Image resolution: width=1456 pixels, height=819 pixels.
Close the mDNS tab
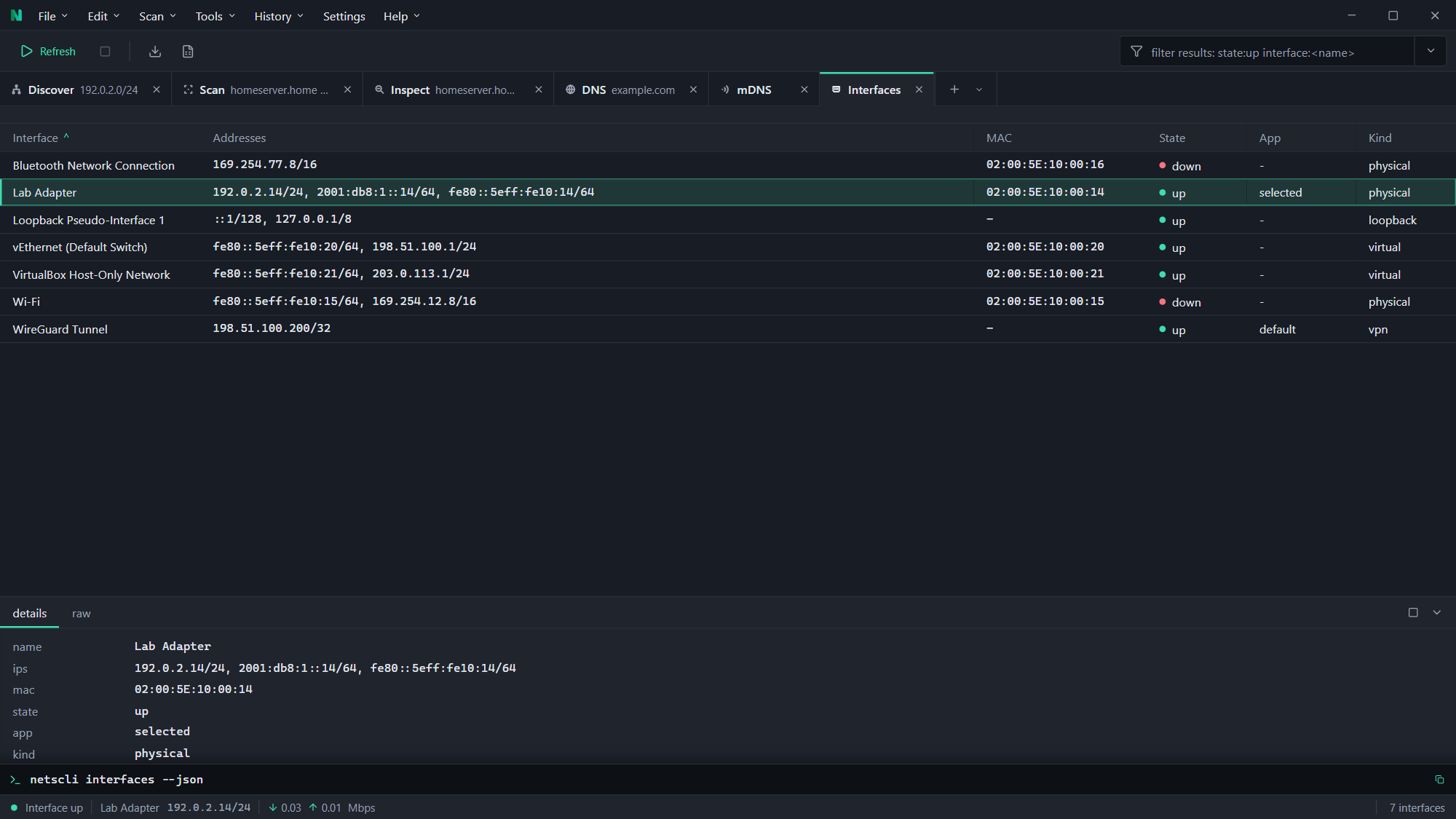pos(804,90)
